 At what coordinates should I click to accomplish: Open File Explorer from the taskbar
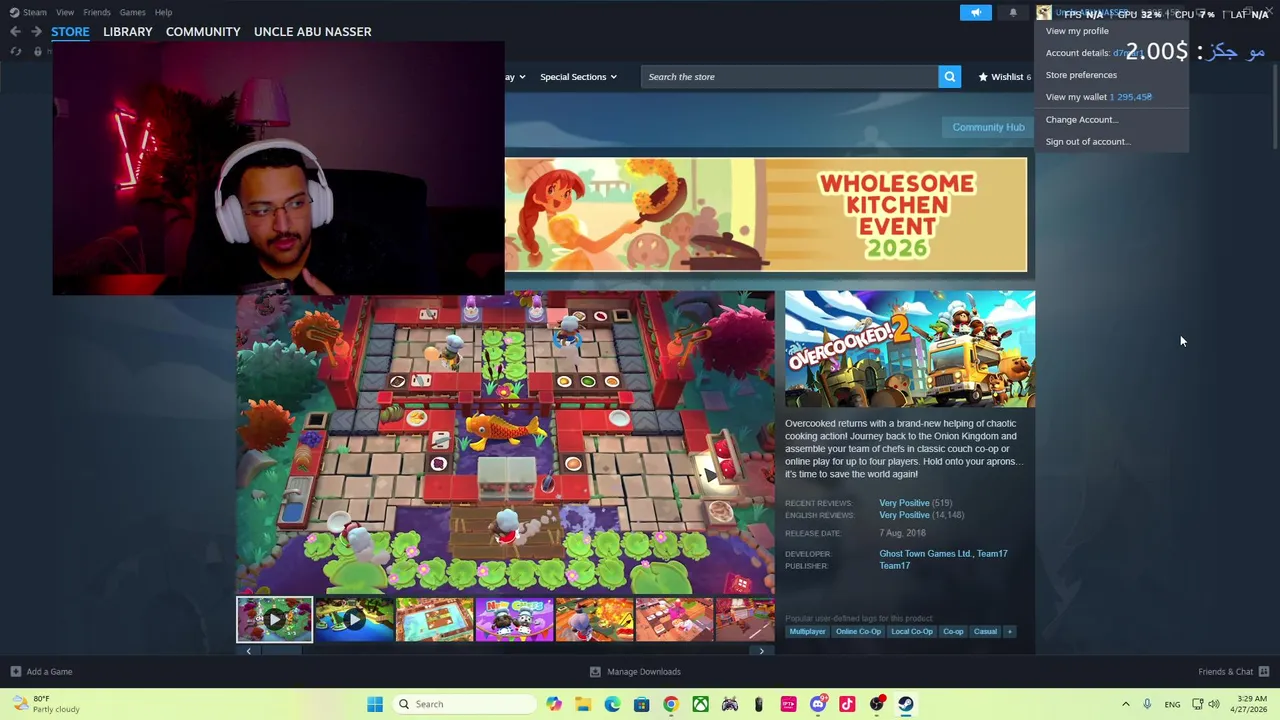click(x=583, y=704)
